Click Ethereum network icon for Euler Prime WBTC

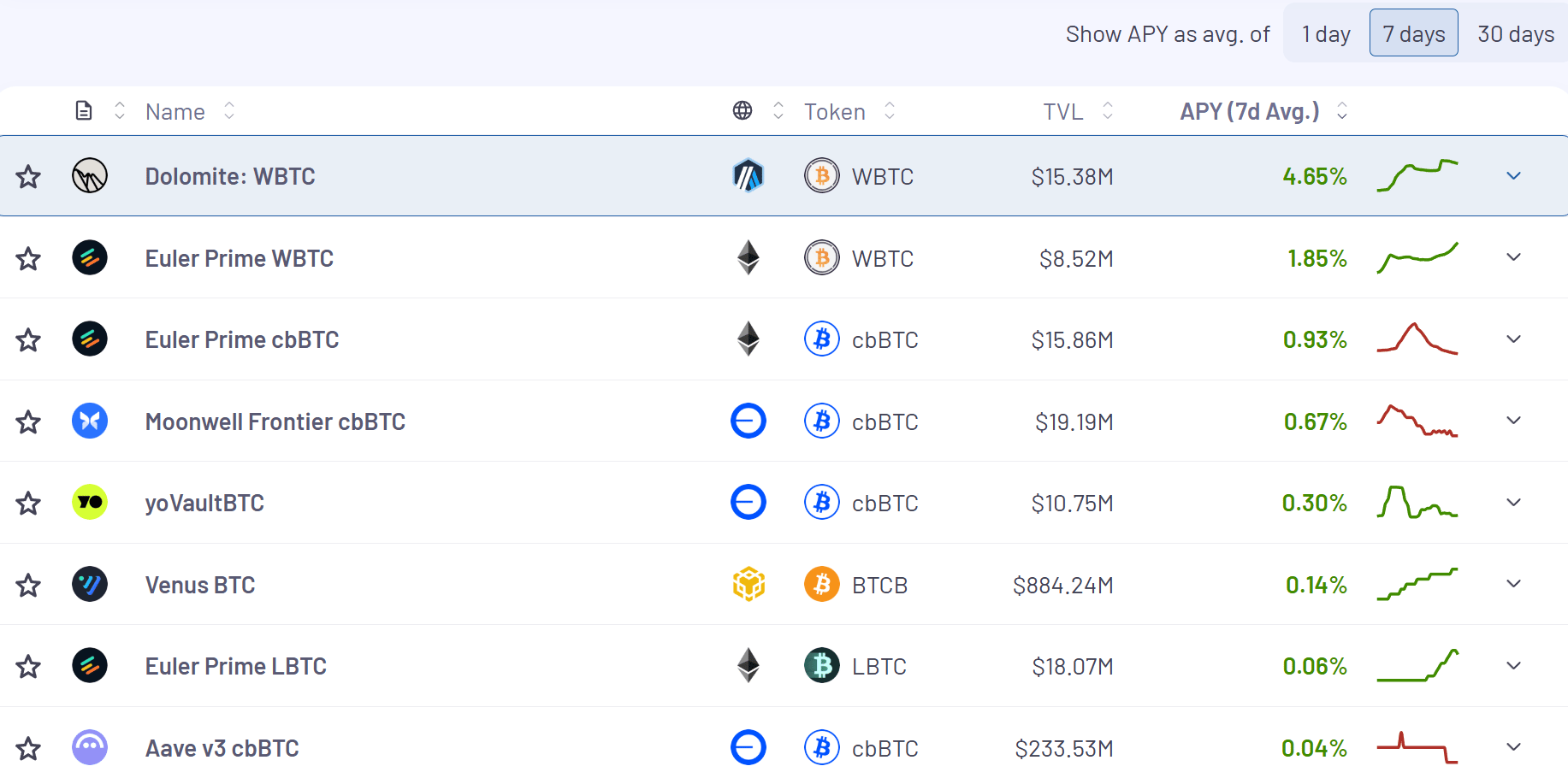click(x=748, y=257)
